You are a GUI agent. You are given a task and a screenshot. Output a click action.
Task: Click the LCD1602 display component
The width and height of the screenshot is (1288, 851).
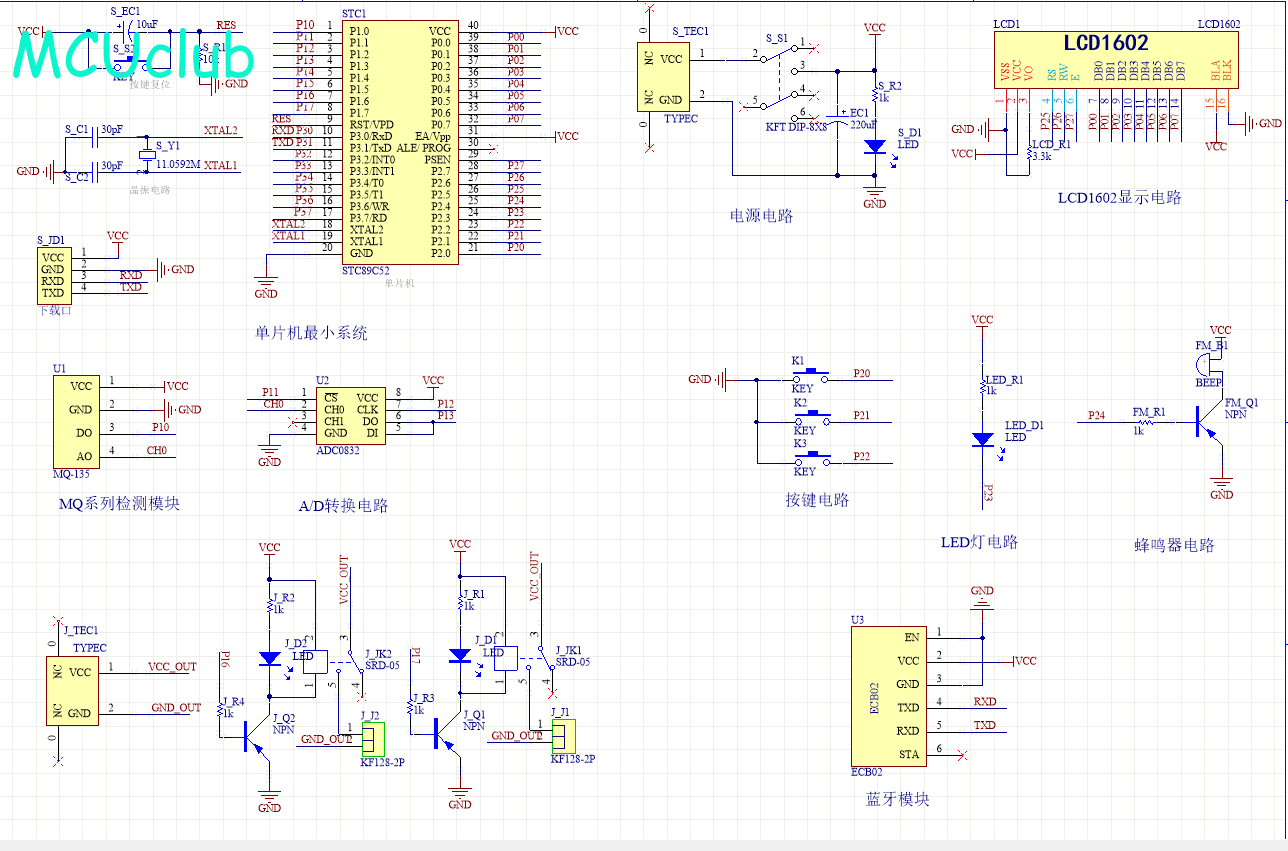(1114, 59)
